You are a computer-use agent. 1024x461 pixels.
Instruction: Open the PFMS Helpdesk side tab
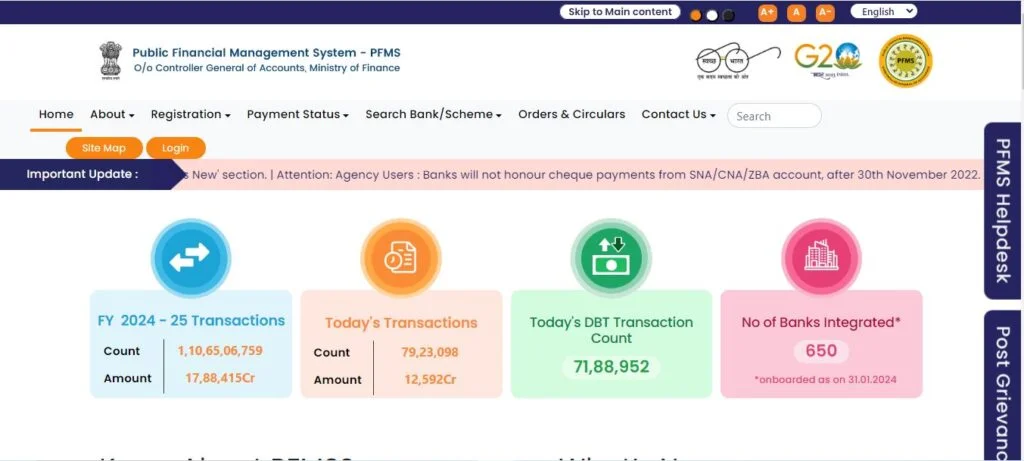point(1003,210)
